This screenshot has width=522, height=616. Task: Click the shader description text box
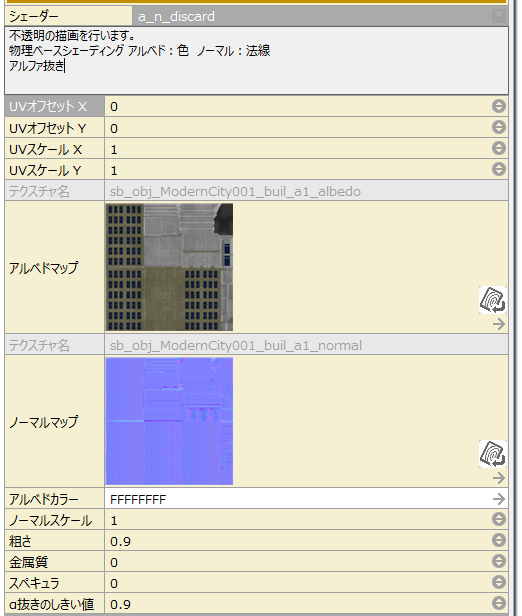tap(256, 60)
